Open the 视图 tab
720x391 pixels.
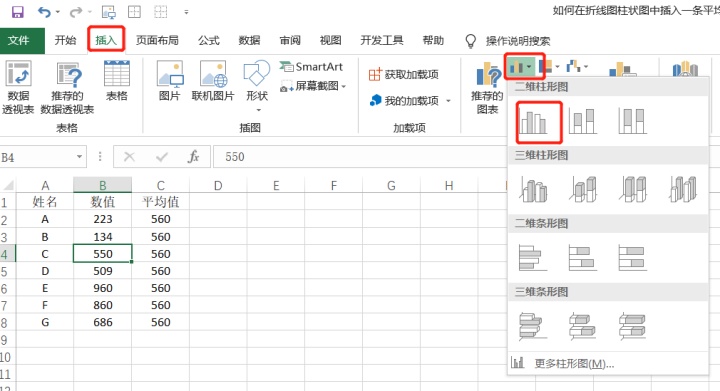point(331,40)
